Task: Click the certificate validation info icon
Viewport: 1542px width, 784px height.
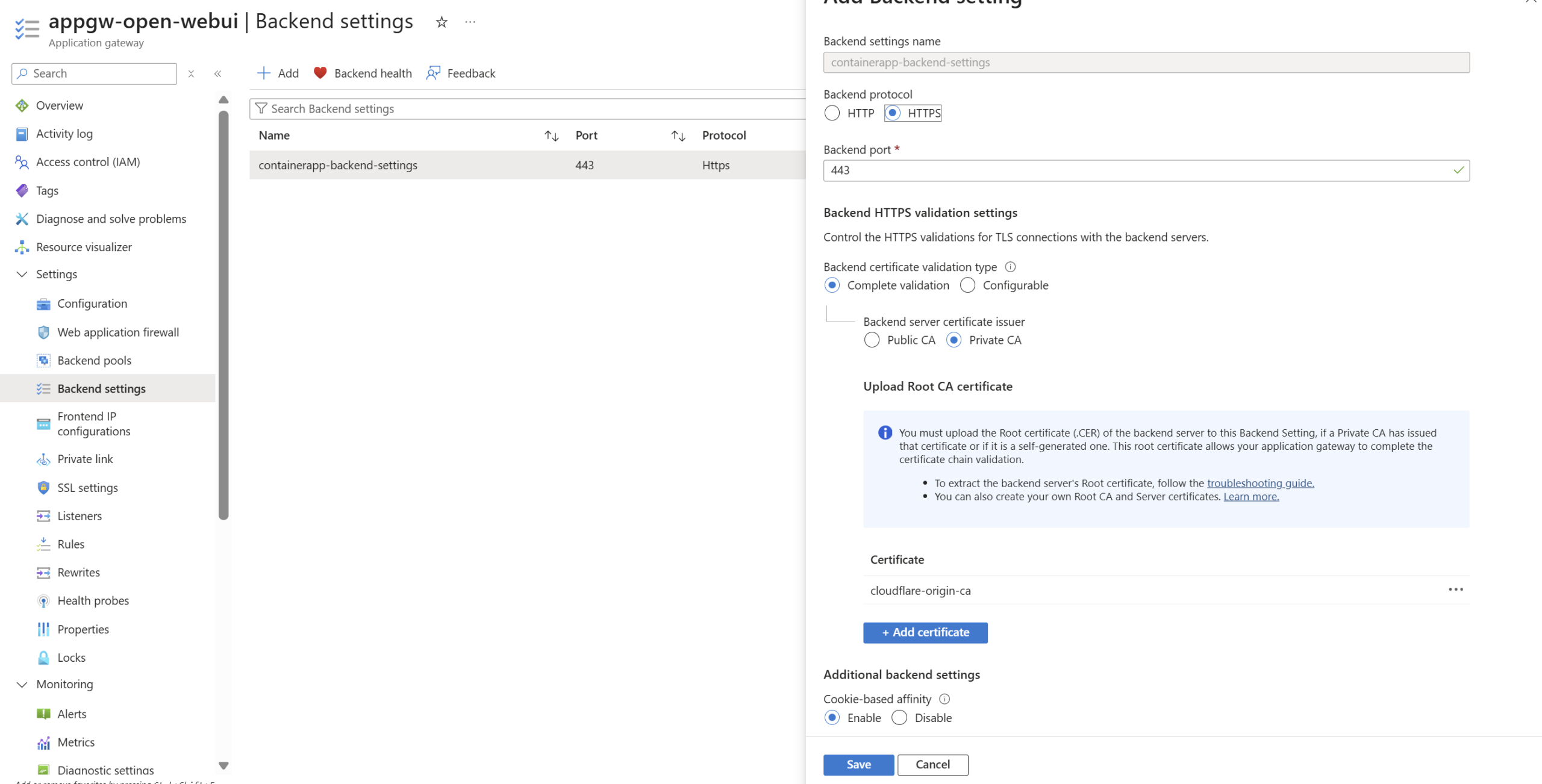Action: (x=1010, y=267)
